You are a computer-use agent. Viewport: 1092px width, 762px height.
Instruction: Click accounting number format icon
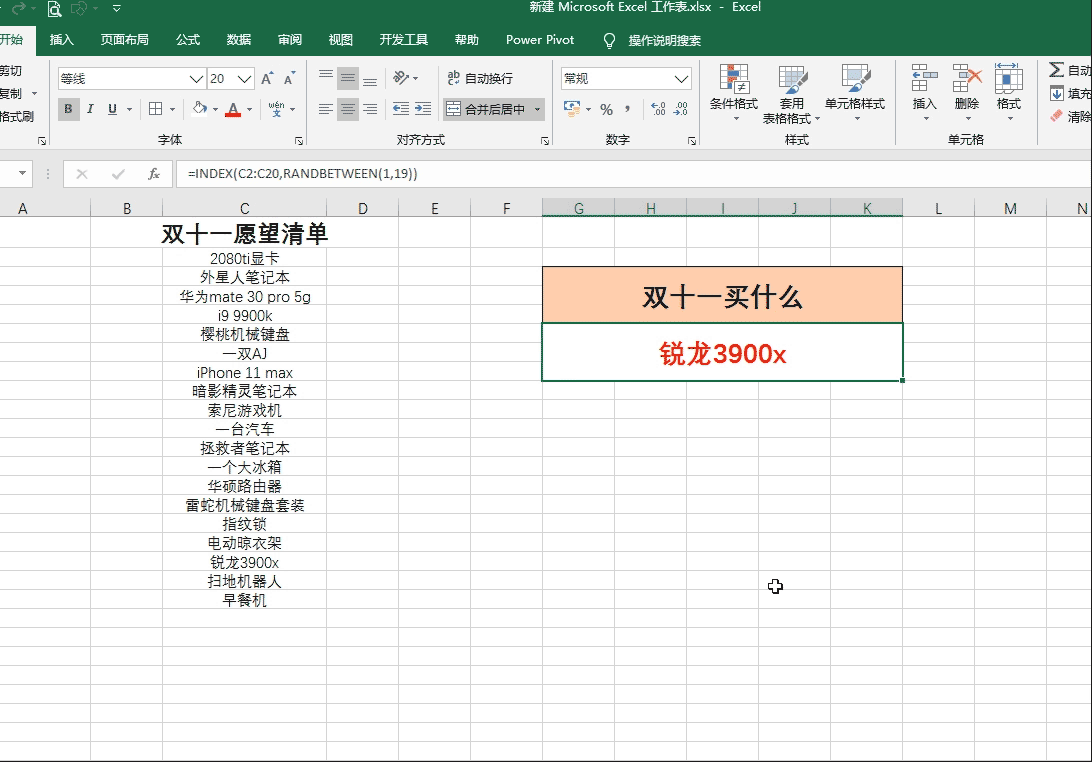tap(572, 109)
